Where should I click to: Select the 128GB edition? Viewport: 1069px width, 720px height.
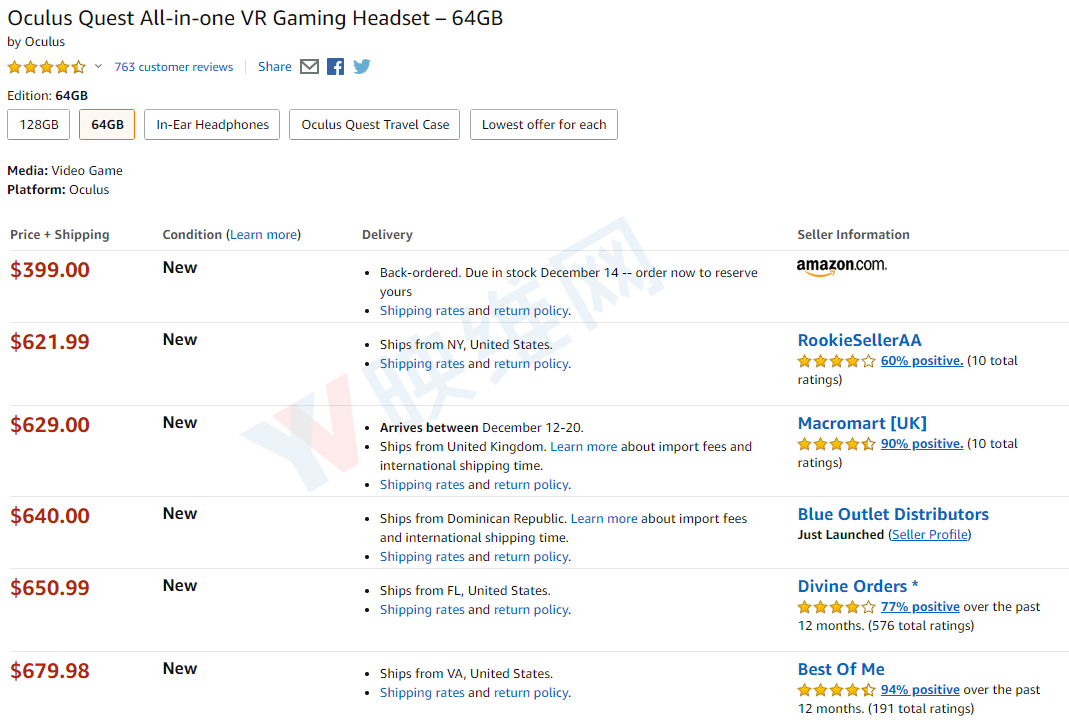(x=39, y=125)
